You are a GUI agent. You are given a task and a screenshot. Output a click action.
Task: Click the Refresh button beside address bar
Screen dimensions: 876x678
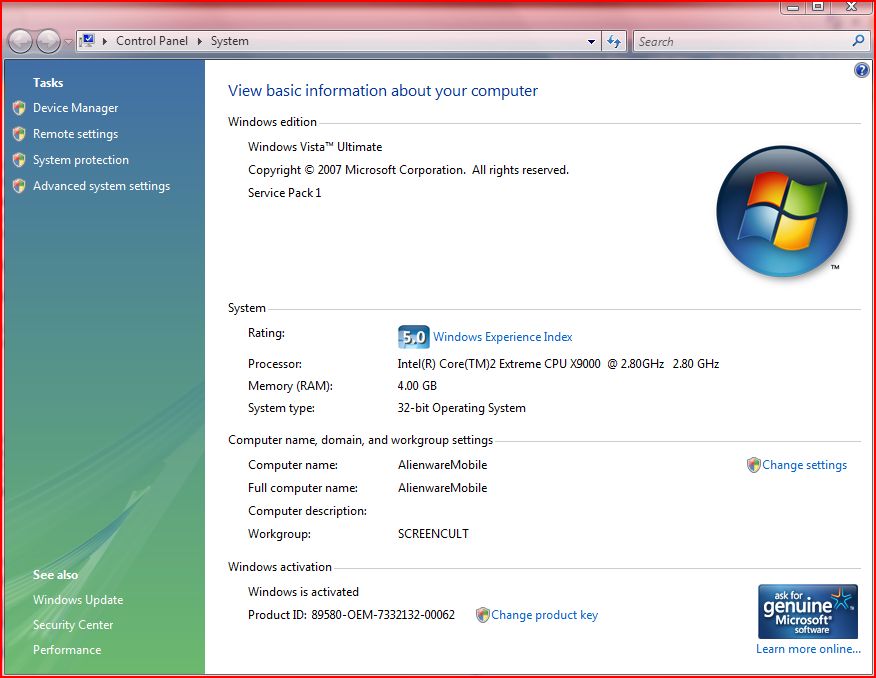tap(613, 41)
